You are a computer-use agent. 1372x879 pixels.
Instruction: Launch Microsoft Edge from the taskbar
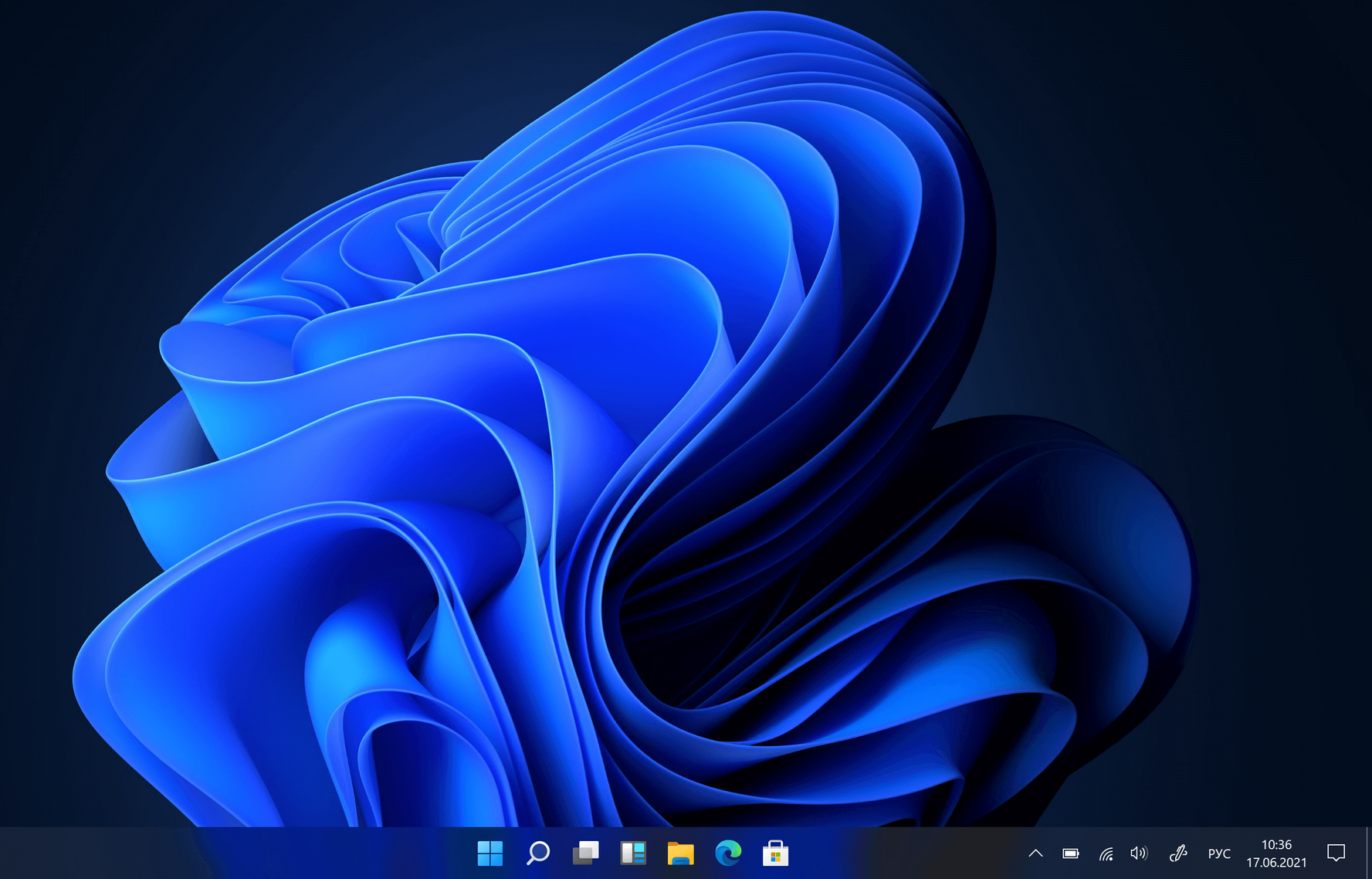[x=728, y=854]
